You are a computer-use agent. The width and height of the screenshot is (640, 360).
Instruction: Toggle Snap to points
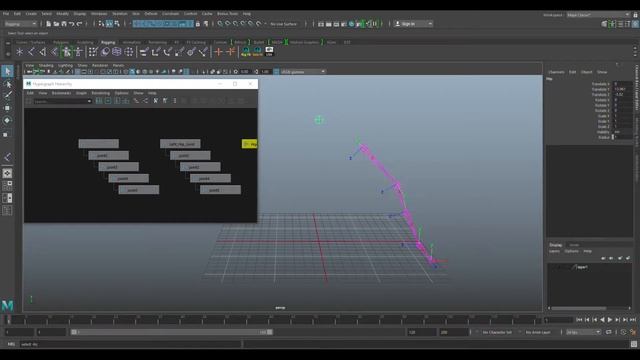(x=236, y=24)
